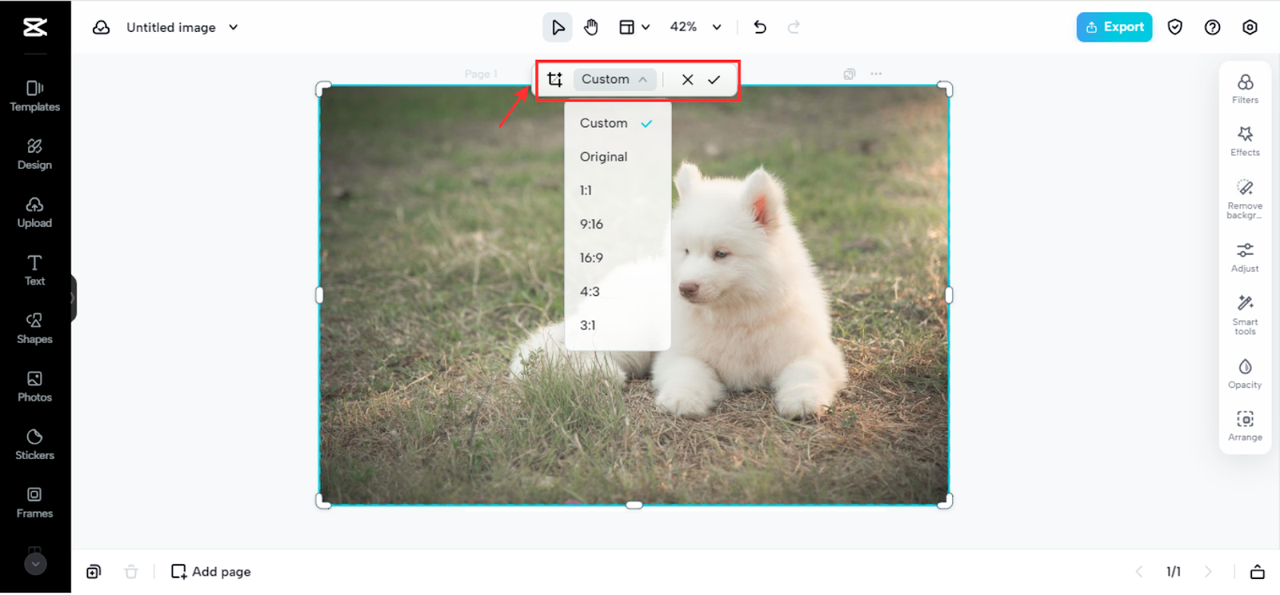Select 4:3 crop ratio option
This screenshot has width=1280, height=595.
click(618, 291)
